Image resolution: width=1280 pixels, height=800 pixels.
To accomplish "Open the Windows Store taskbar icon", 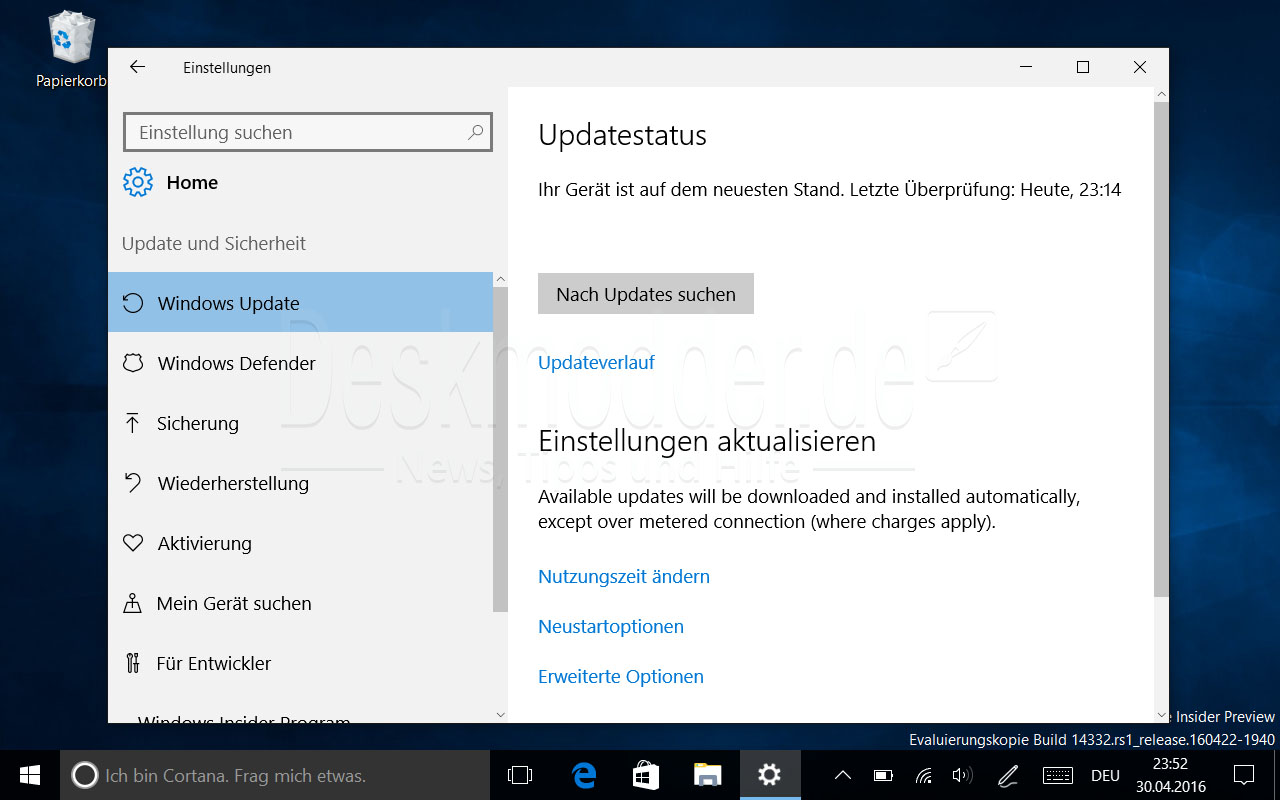I will (x=646, y=775).
